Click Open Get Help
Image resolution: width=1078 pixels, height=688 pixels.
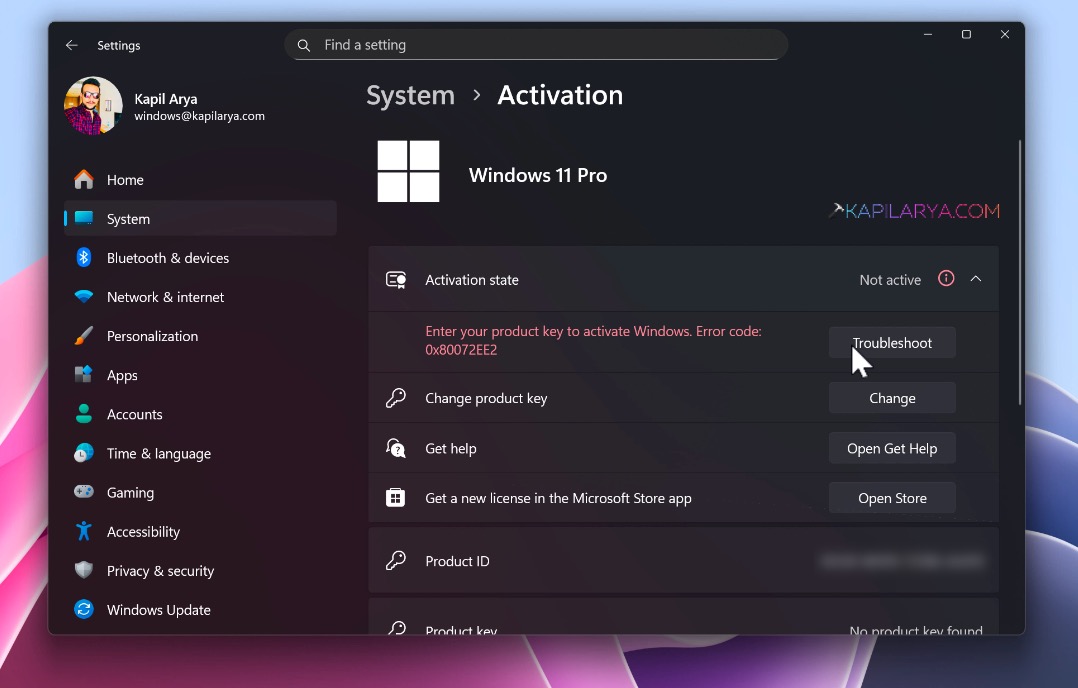click(892, 448)
